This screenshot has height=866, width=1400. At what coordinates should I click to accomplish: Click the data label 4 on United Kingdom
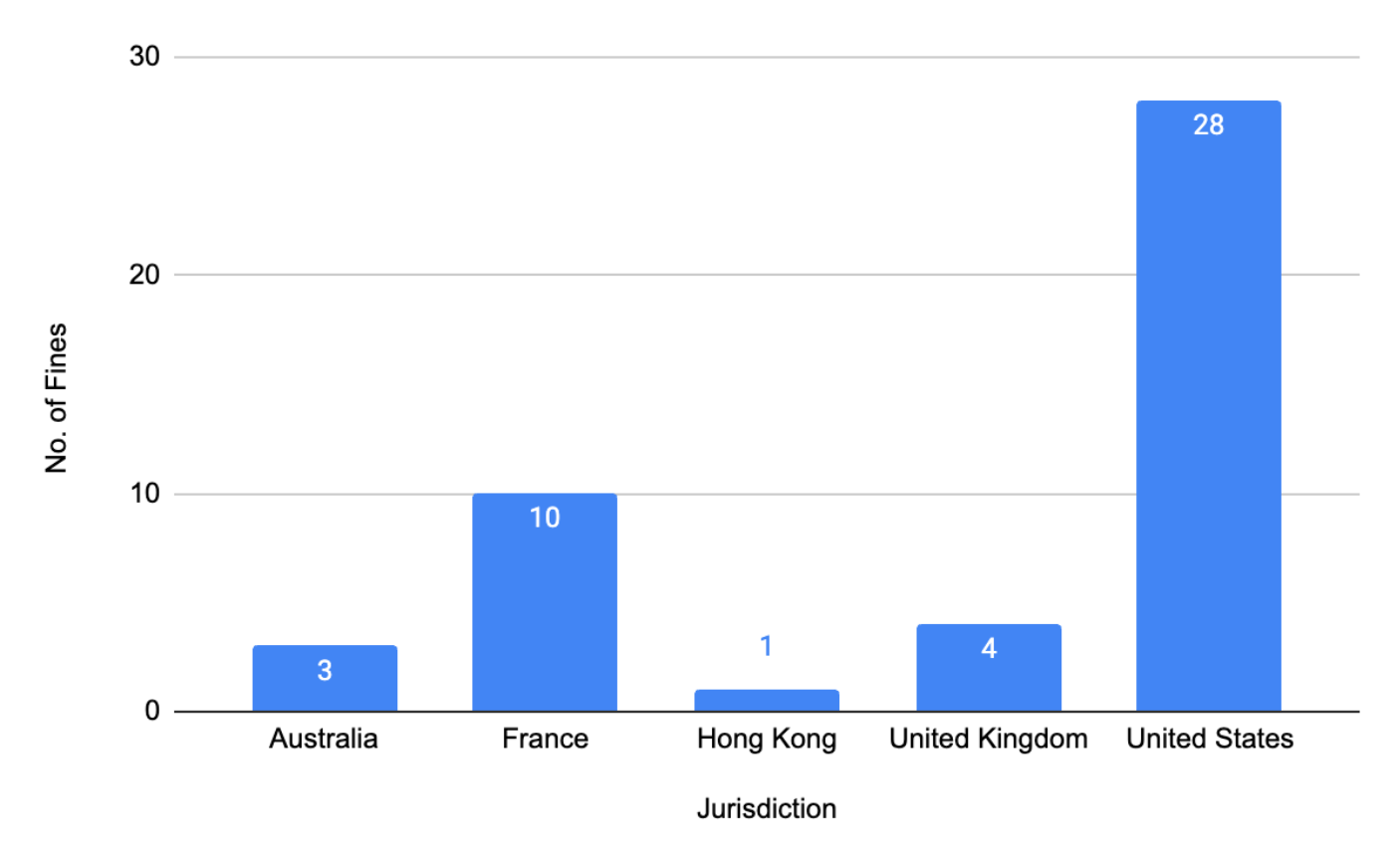[989, 649]
